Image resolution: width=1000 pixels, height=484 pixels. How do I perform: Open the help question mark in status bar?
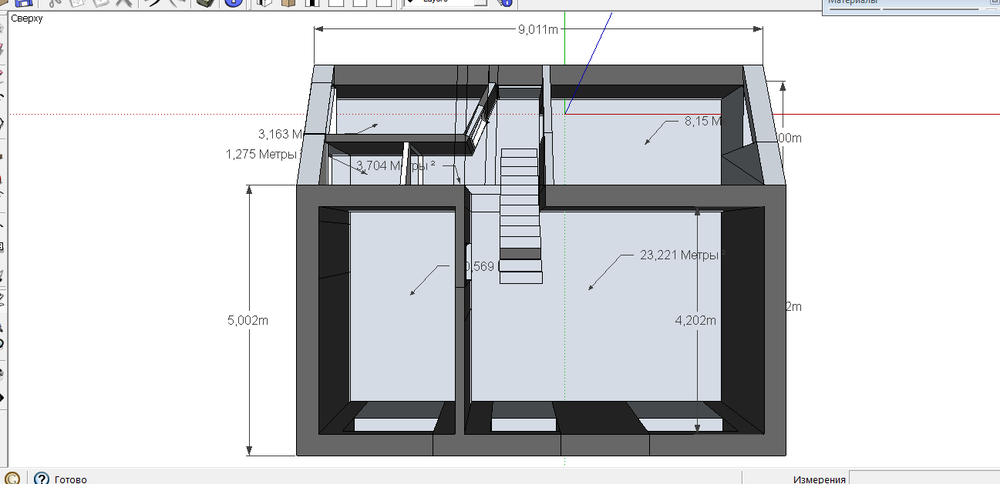pos(42,478)
